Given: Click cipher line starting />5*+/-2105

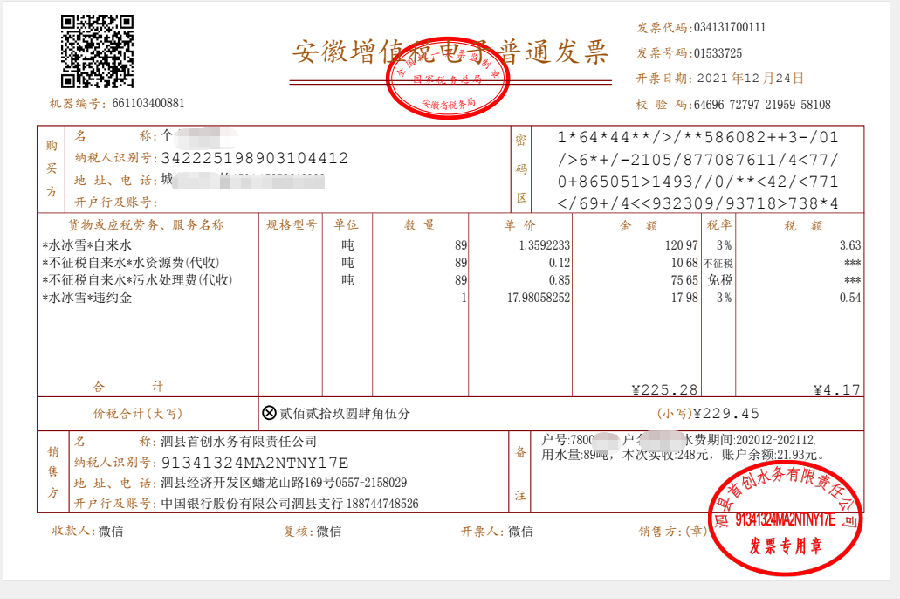Looking at the screenshot, I should [x=697, y=159].
